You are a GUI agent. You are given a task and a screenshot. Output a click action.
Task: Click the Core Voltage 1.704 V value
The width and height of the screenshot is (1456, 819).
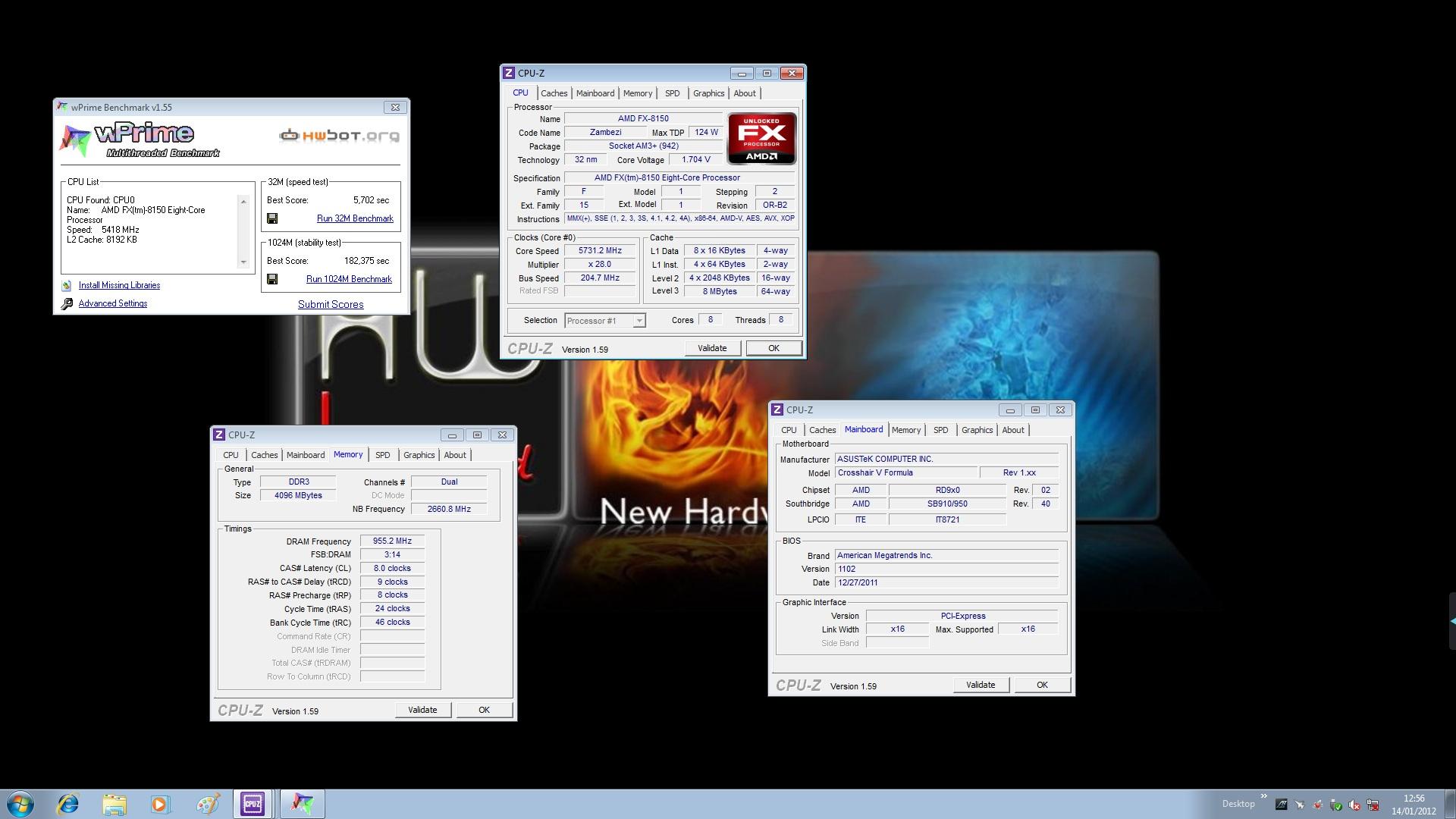pyautogui.click(x=695, y=160)
